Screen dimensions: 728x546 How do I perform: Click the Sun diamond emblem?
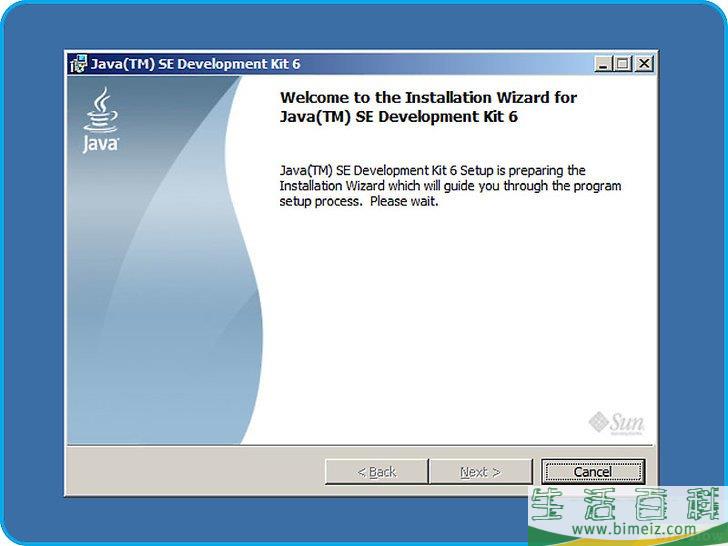tap(598, 421)
